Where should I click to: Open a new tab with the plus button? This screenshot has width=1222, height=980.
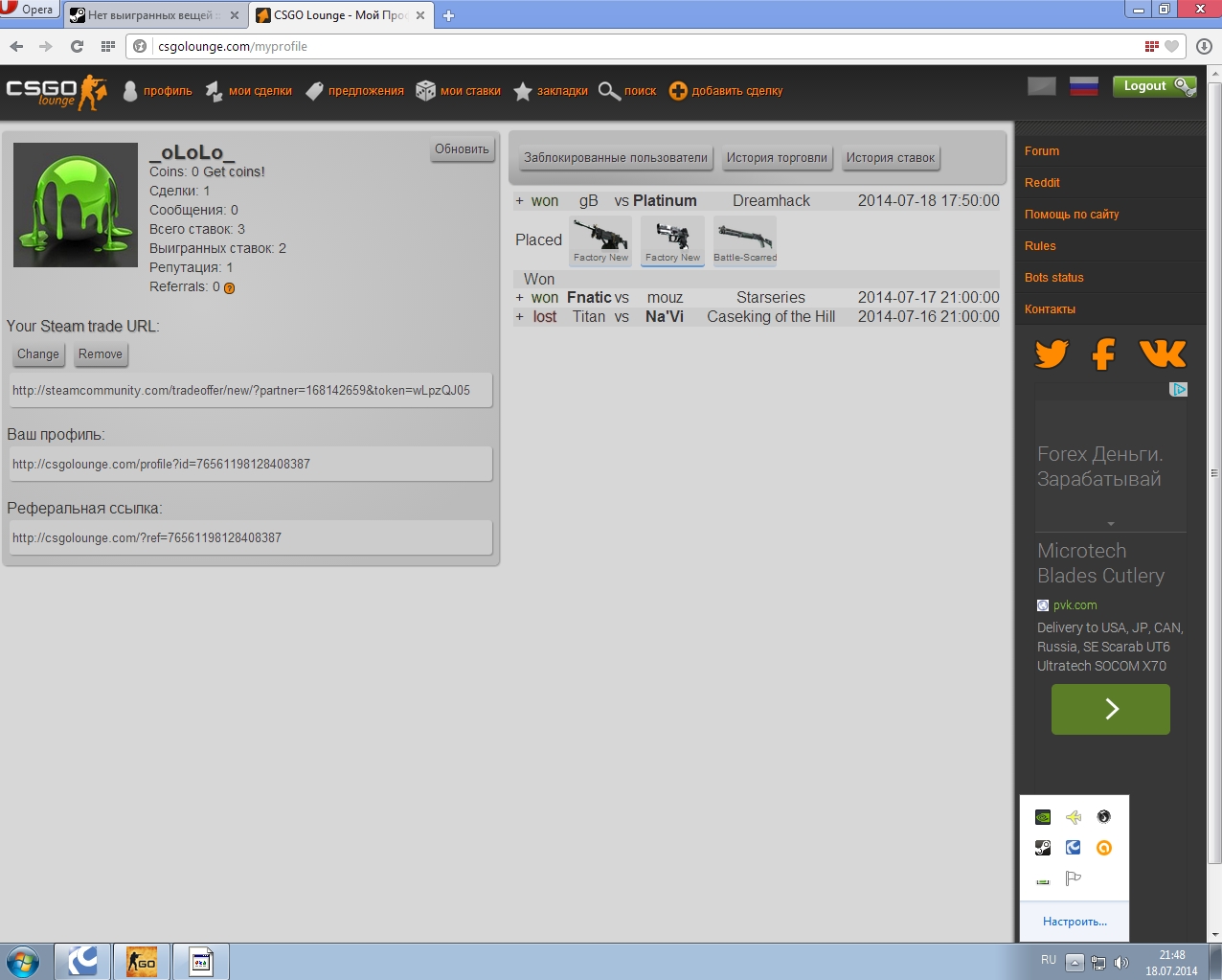pos(448,15)
